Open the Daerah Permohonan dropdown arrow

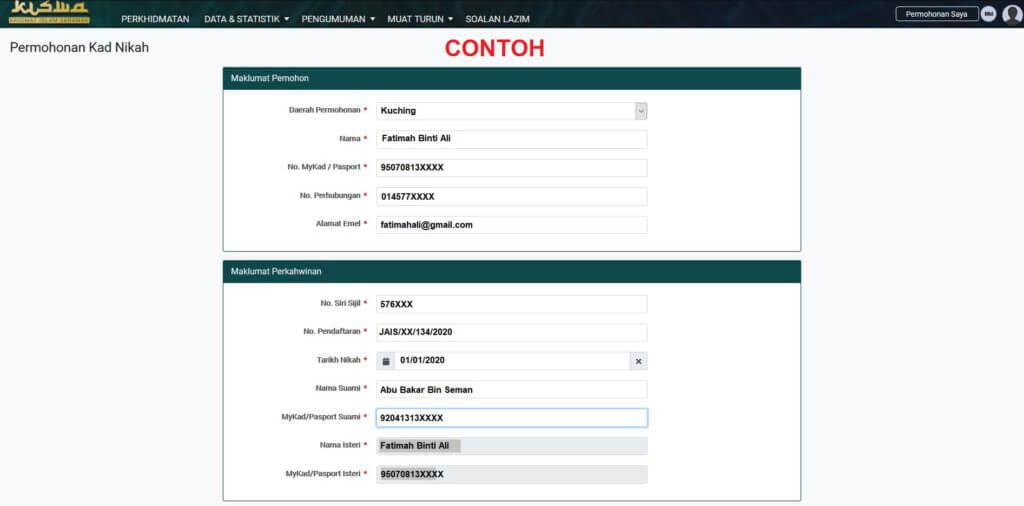(641, 111)
